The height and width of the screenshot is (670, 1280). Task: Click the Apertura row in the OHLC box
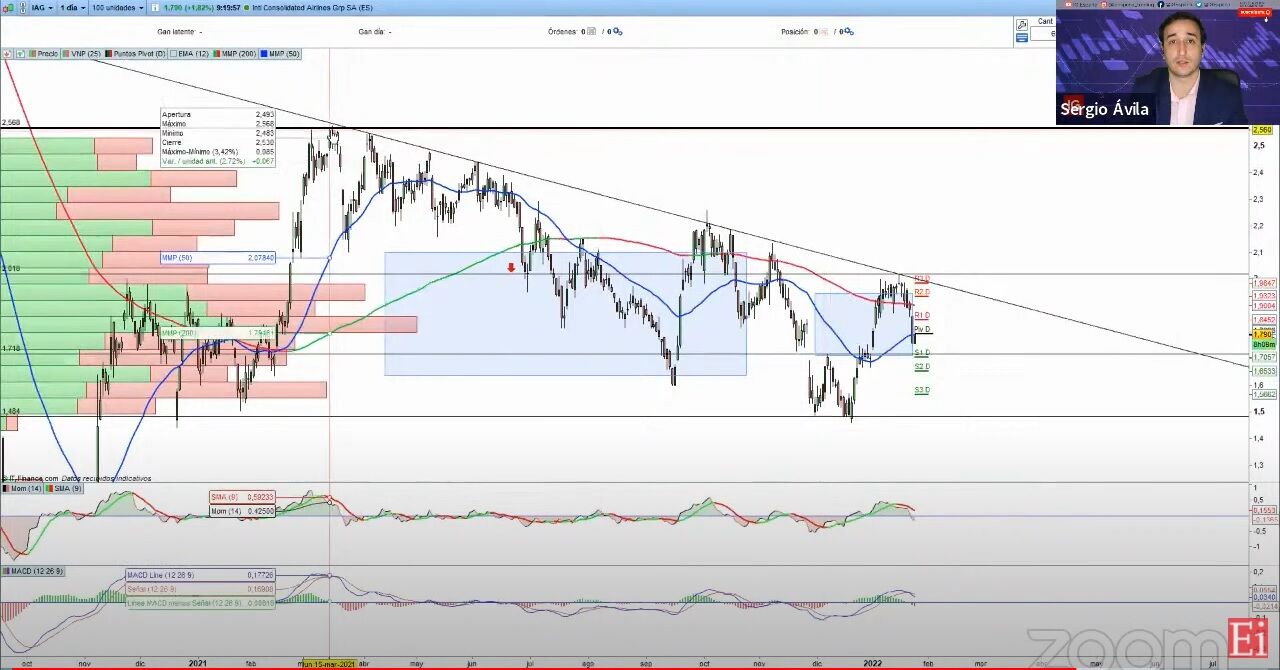218,114
